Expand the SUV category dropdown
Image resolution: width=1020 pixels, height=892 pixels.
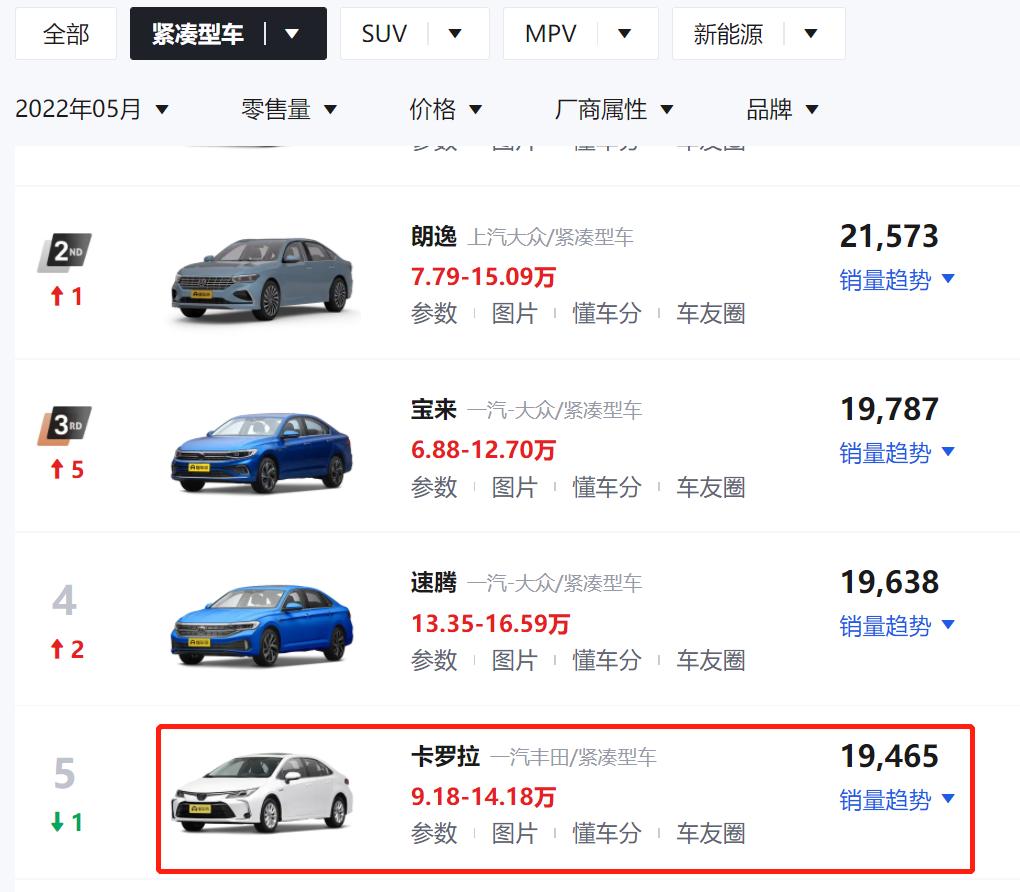pyautogui.click(x=455, y=32)
